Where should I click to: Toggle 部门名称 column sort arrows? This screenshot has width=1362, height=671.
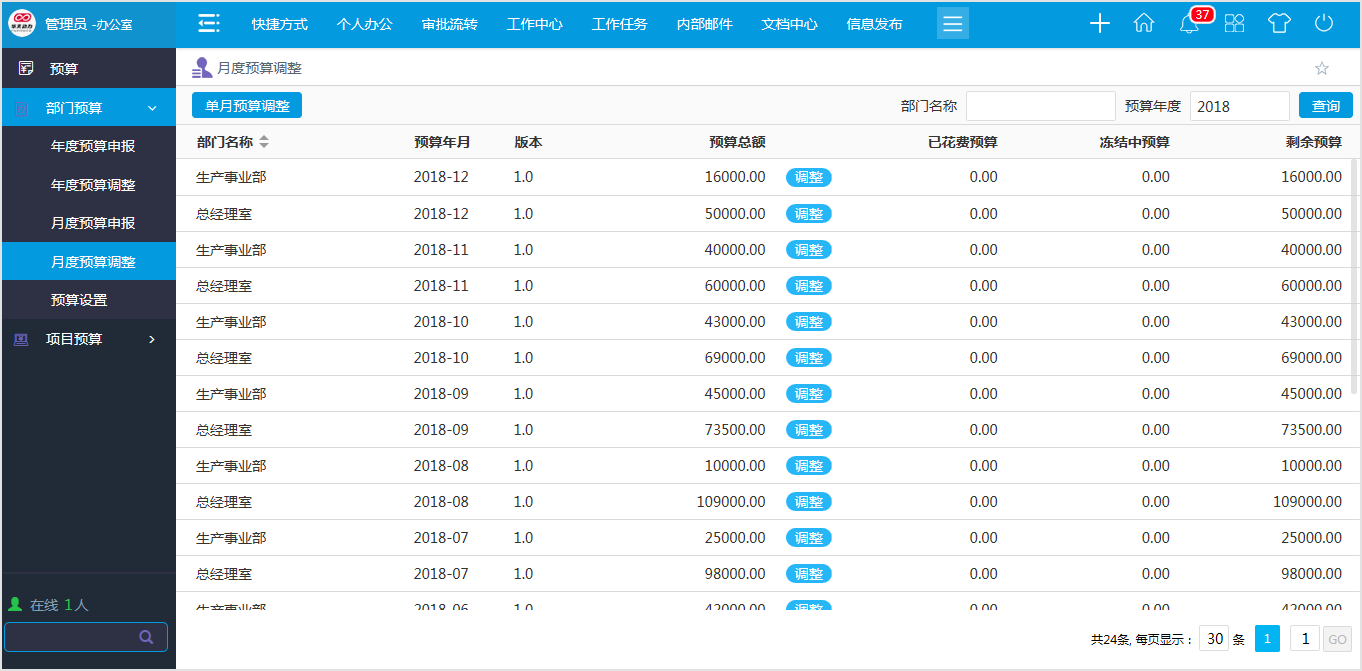tap(262, 141)
